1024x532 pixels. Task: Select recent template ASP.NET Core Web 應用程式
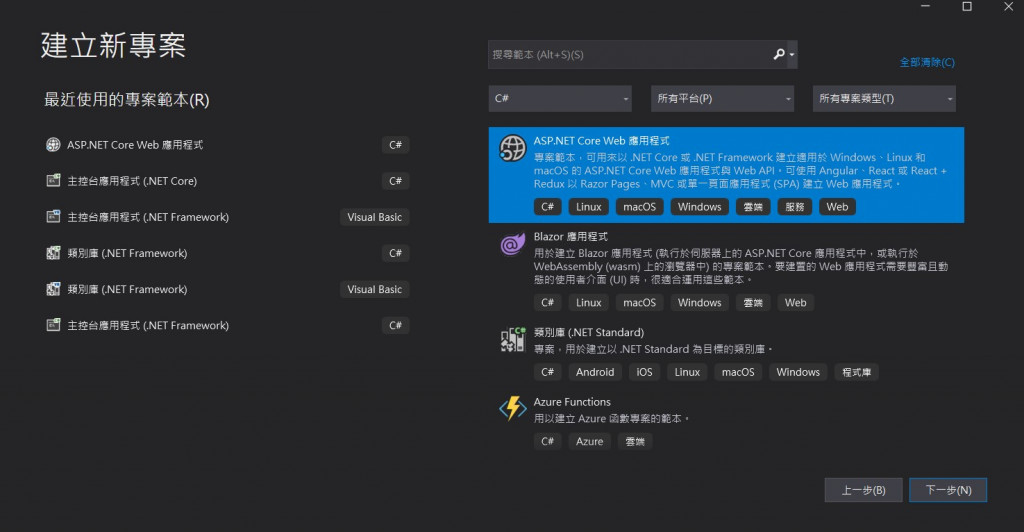pos(227,145)
